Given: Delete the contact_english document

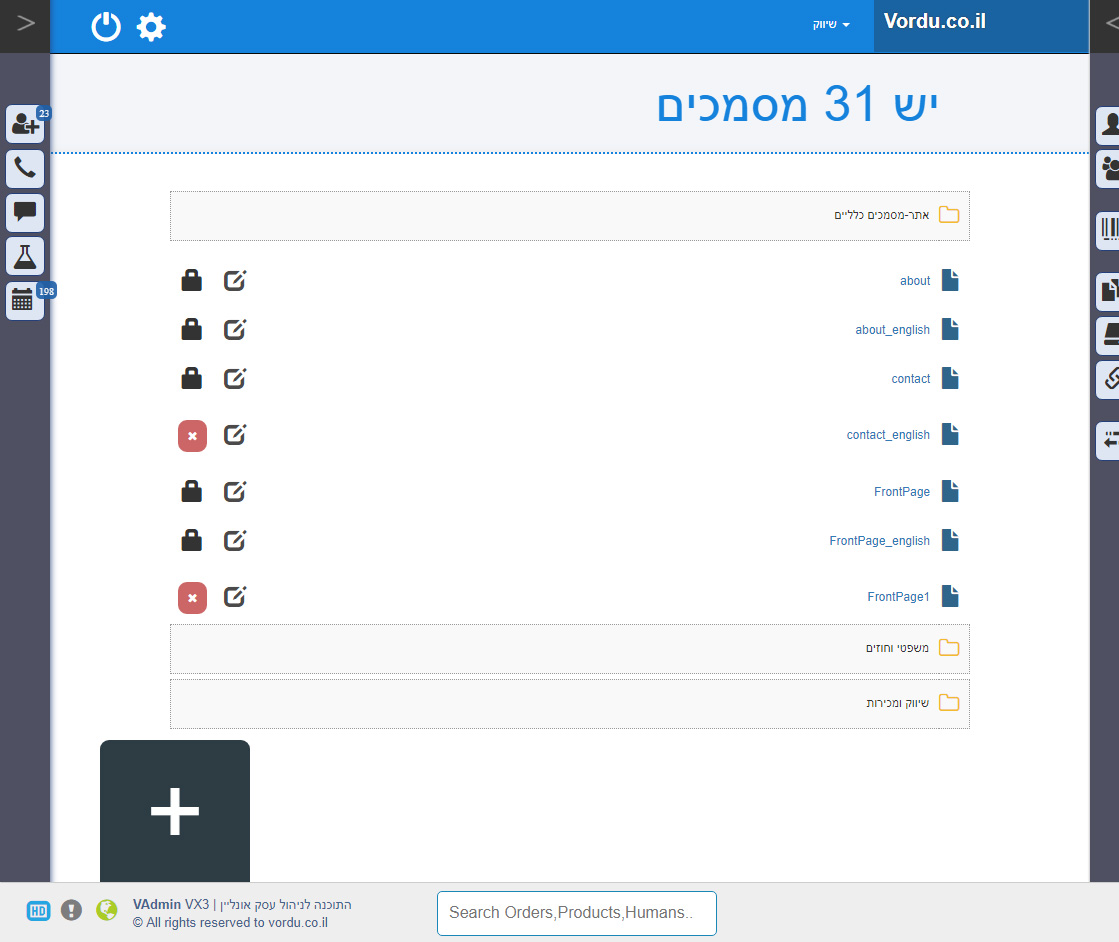Looking at the screenshot, I should (x=192, y=436).
